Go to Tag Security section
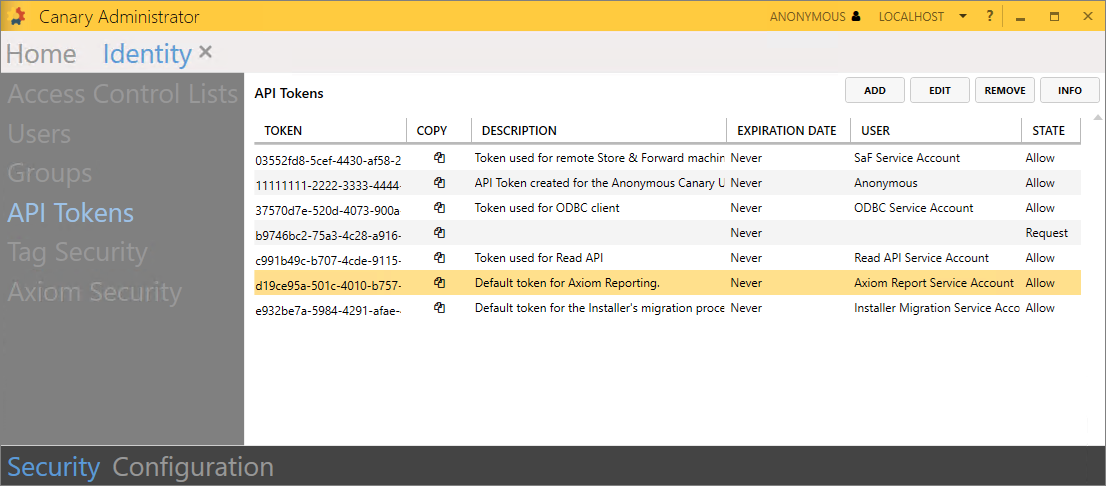The width and height of the screenshot is (1106, 486). [77, 253]
